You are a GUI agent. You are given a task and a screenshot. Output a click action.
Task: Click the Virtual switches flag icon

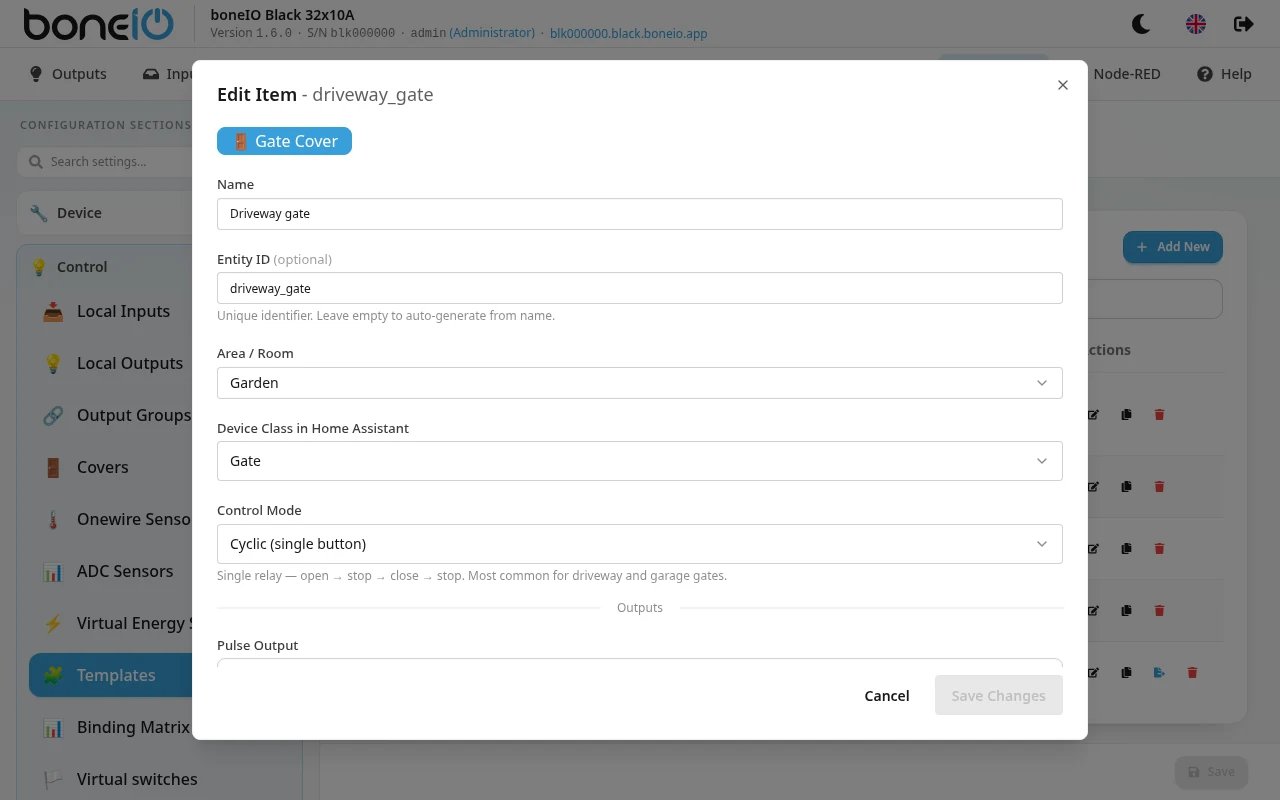tap(53, 779)
